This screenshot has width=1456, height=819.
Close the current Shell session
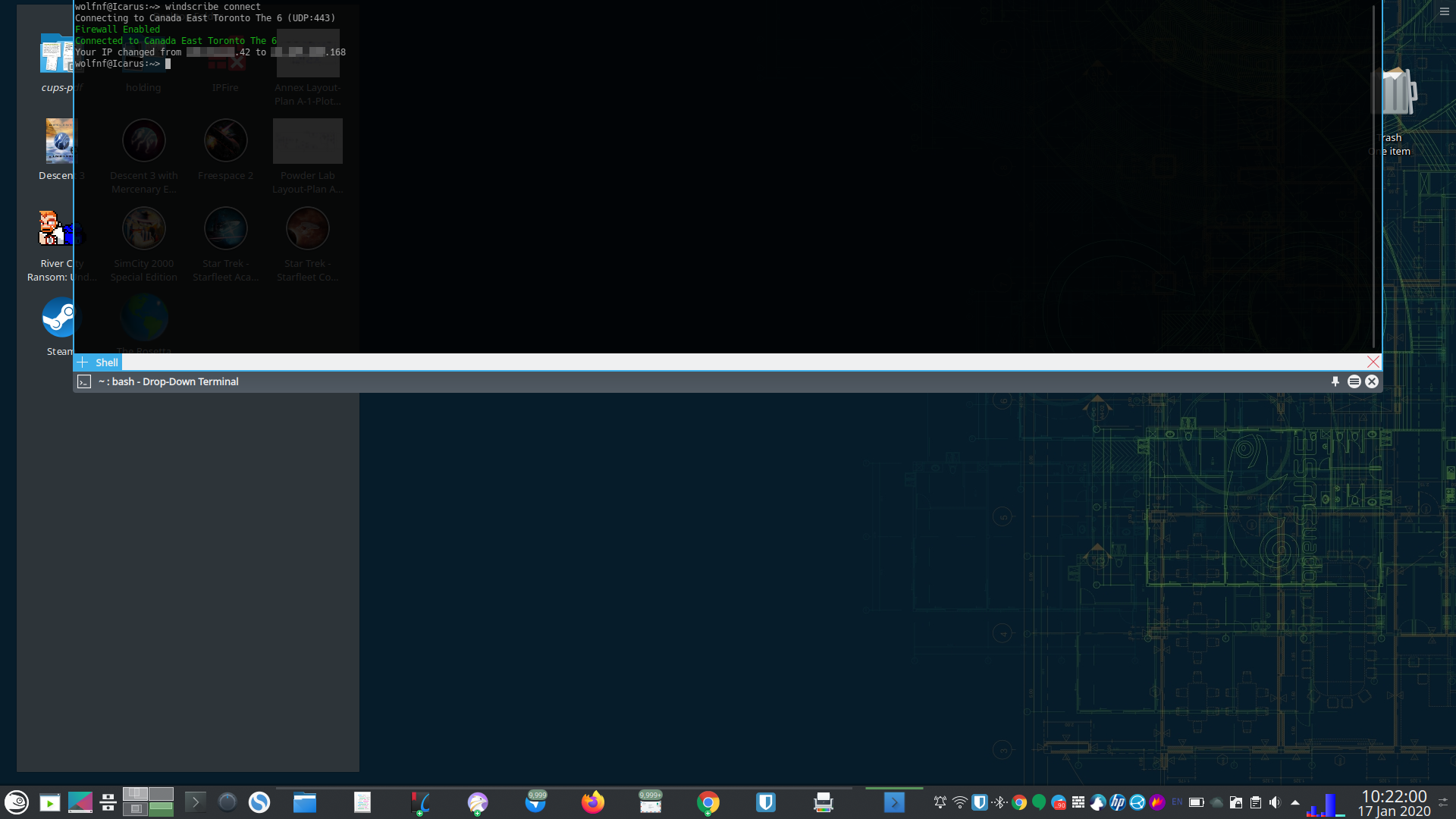pyautogui.click(x=1373, y=362)
